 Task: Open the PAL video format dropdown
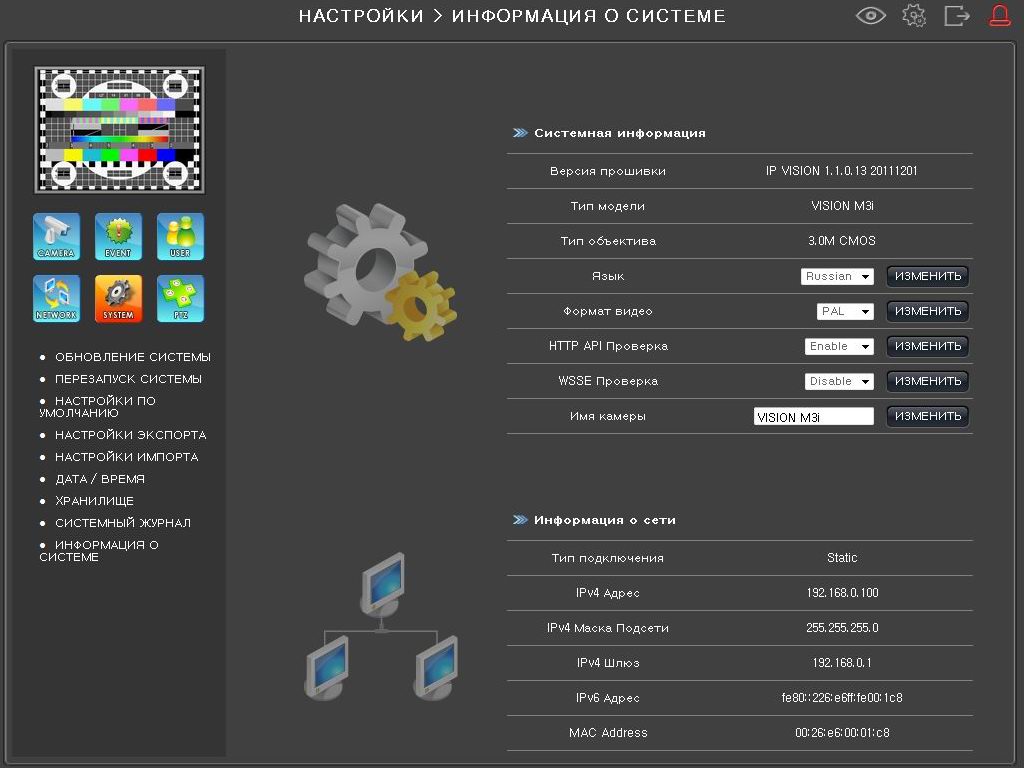pos(845,312)
